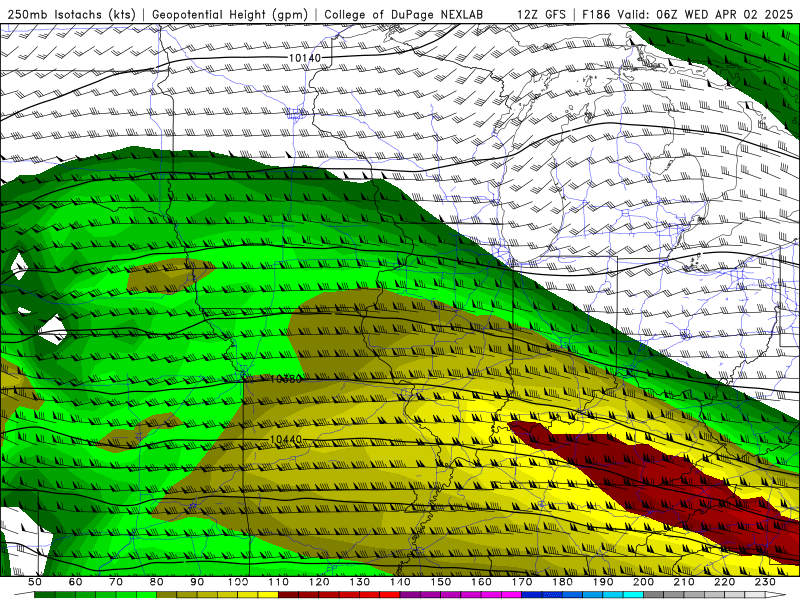Select the 50 value on the color scale

click(35, 582)
